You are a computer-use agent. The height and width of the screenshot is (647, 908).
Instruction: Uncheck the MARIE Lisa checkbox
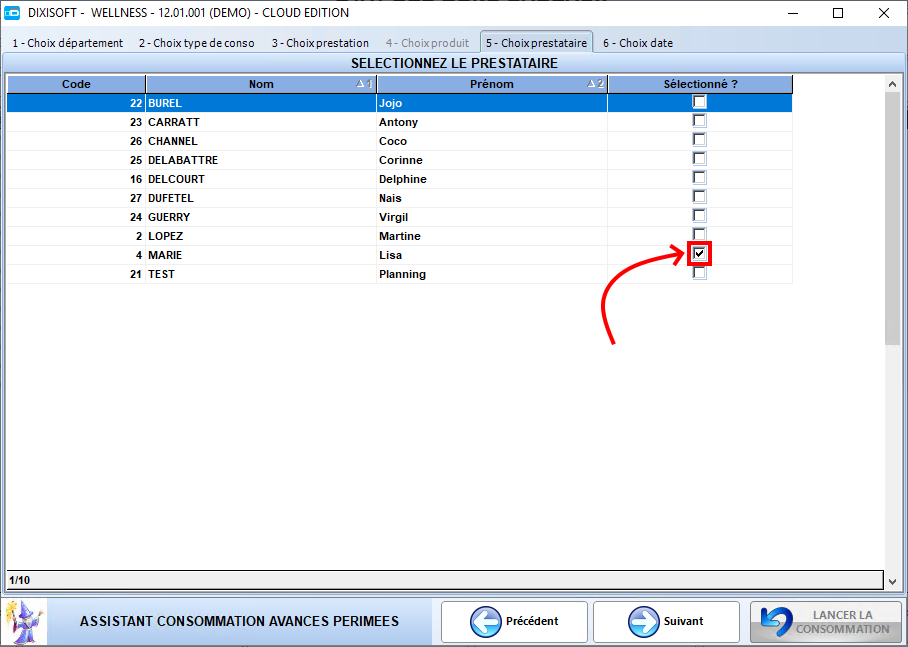[x=700, y=254]
